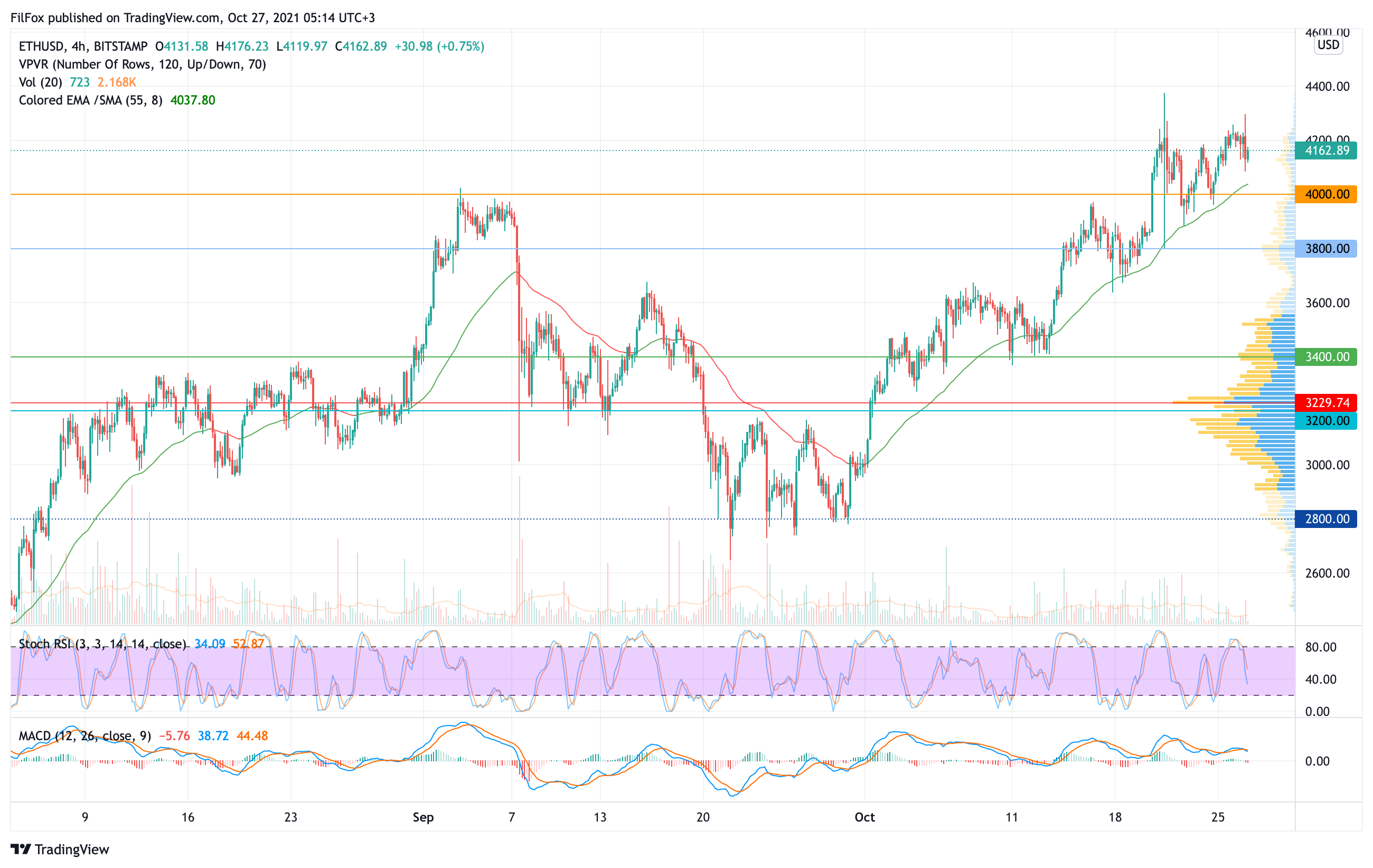This screenshot has width=1373, height=868.
Task: Click the orange 4000.00 price label
Action: pyautogui.click(x=1326, y=194)
